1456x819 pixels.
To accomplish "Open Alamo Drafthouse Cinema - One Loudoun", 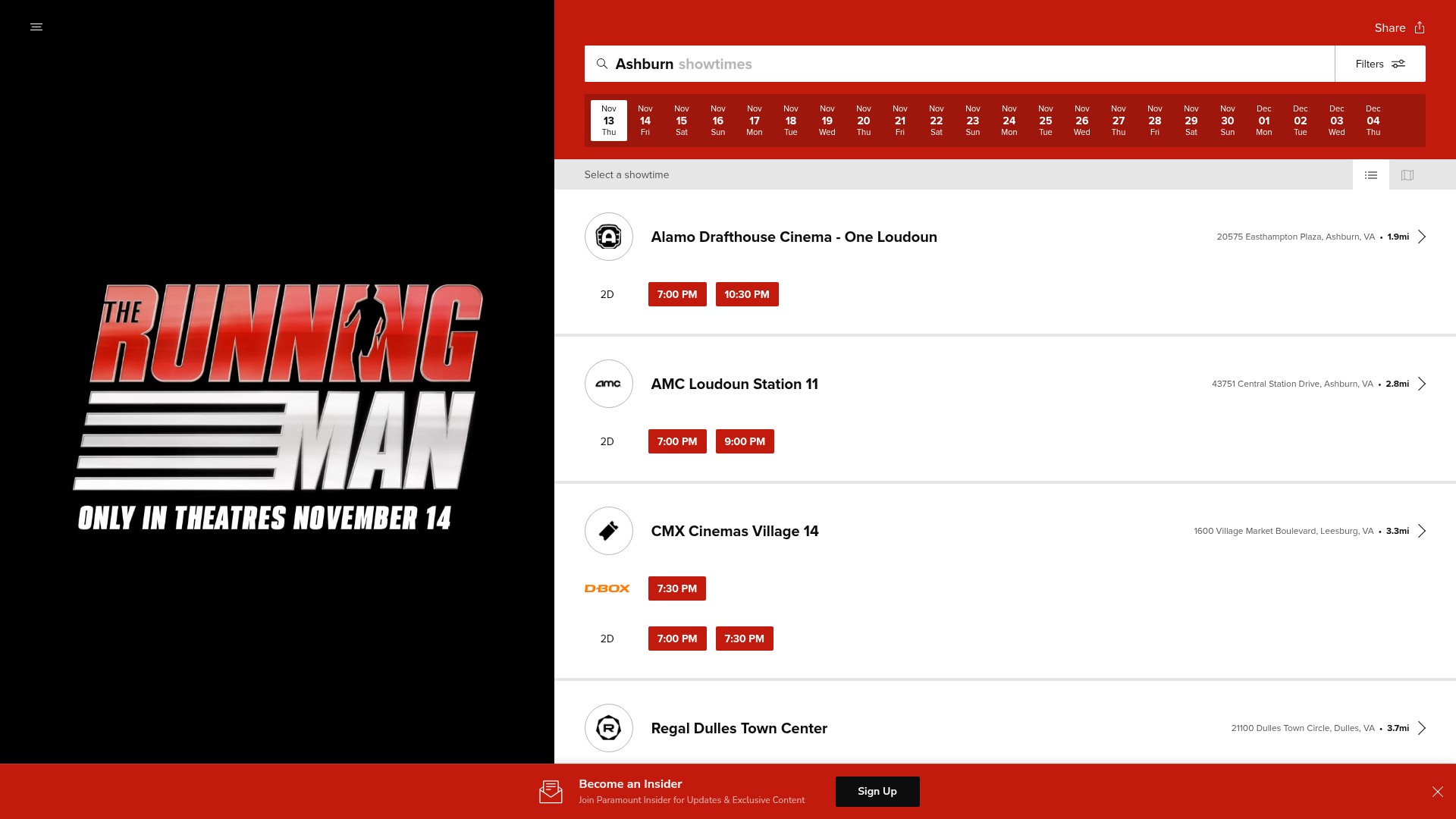I will (x=794, y=237).
